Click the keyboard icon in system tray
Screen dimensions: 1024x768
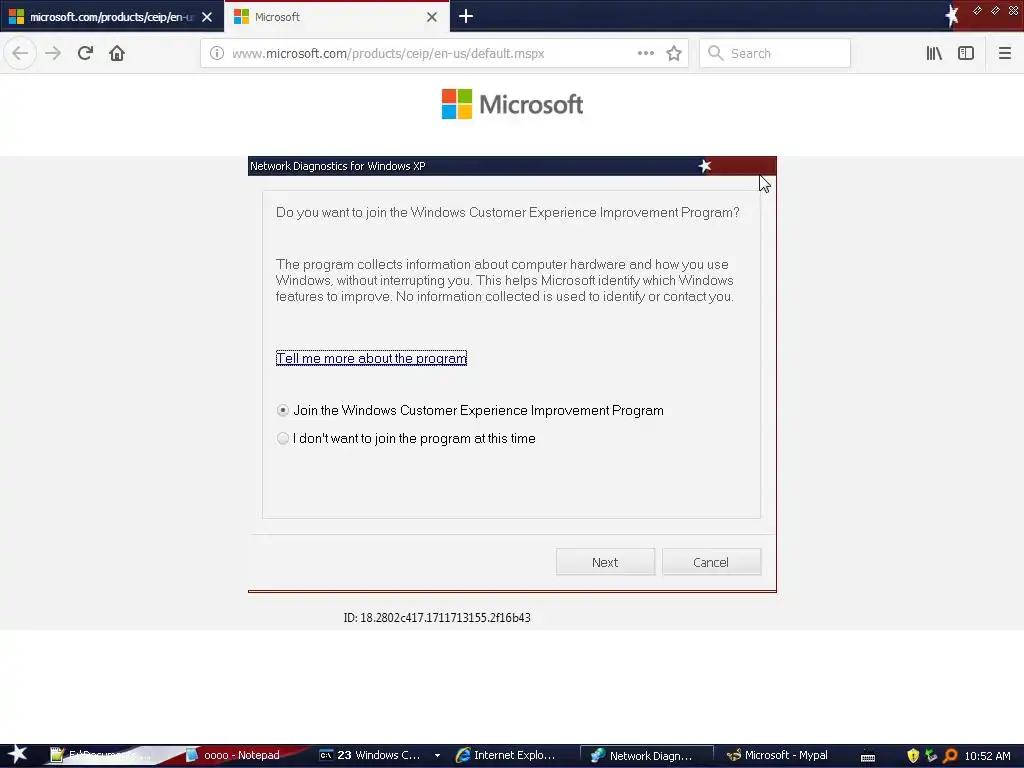pos(868,756)
